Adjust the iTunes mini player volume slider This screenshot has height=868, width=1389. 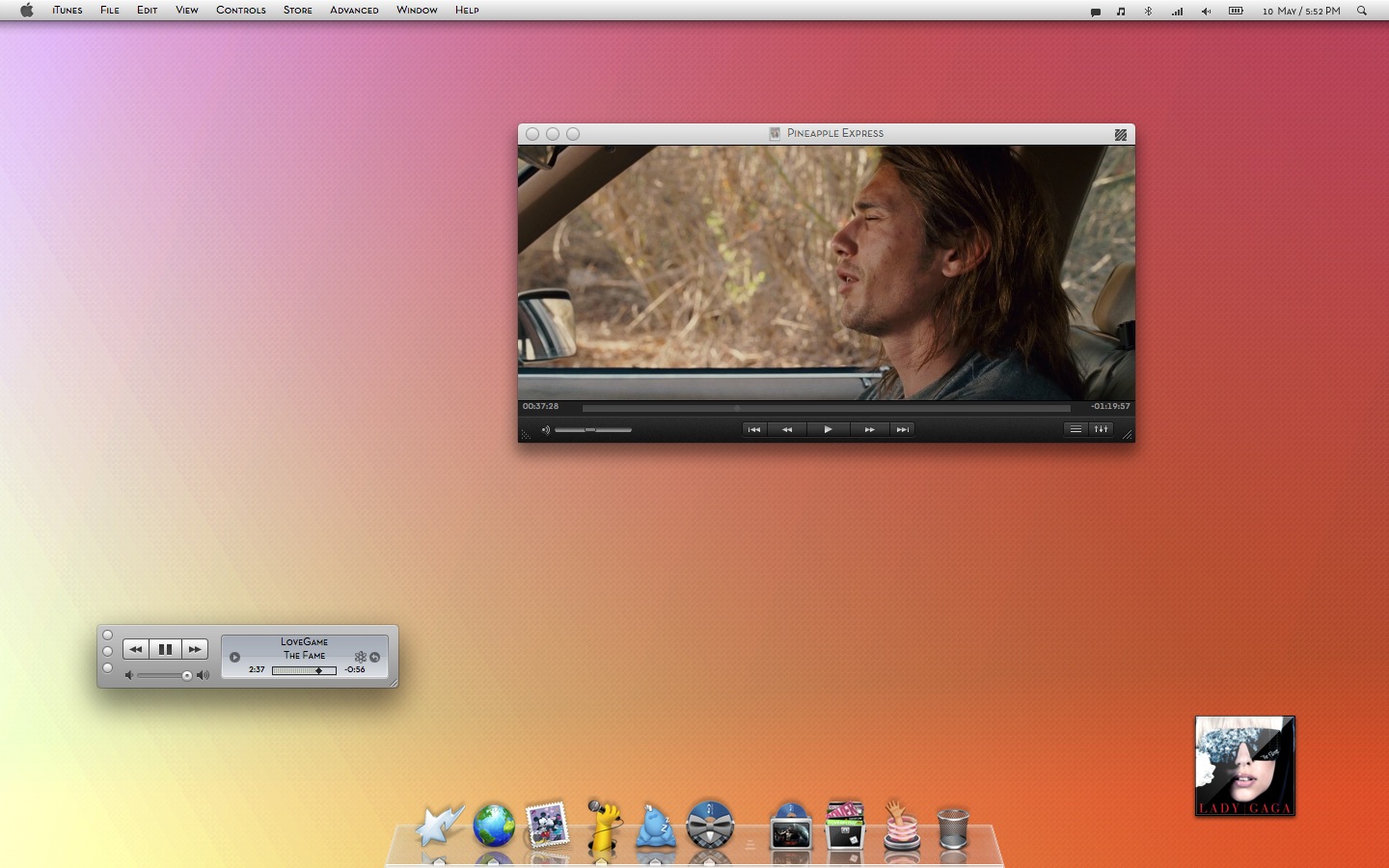pos(165,675)
